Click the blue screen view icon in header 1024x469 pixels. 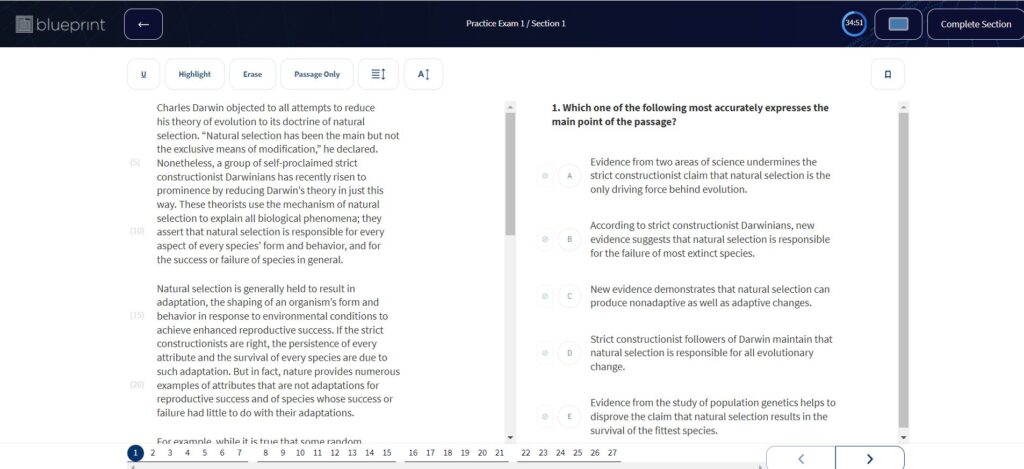point(897,24)
